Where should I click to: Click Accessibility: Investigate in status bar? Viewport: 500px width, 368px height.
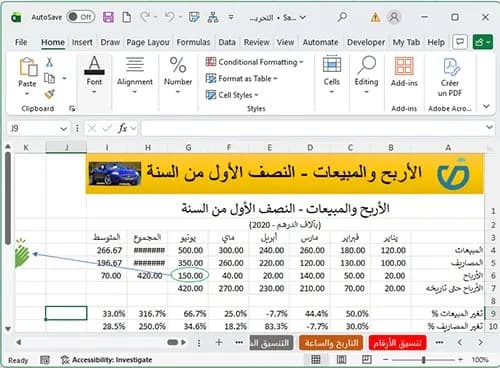pos(107,360)
